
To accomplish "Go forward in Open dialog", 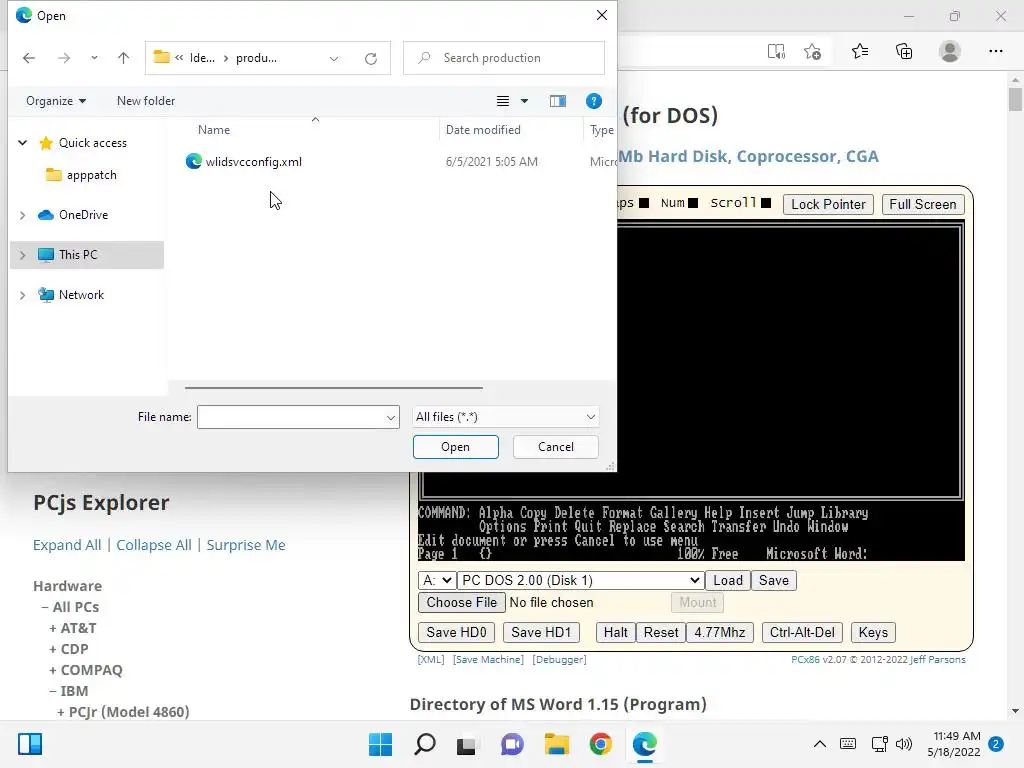I will tap(63, 58).
